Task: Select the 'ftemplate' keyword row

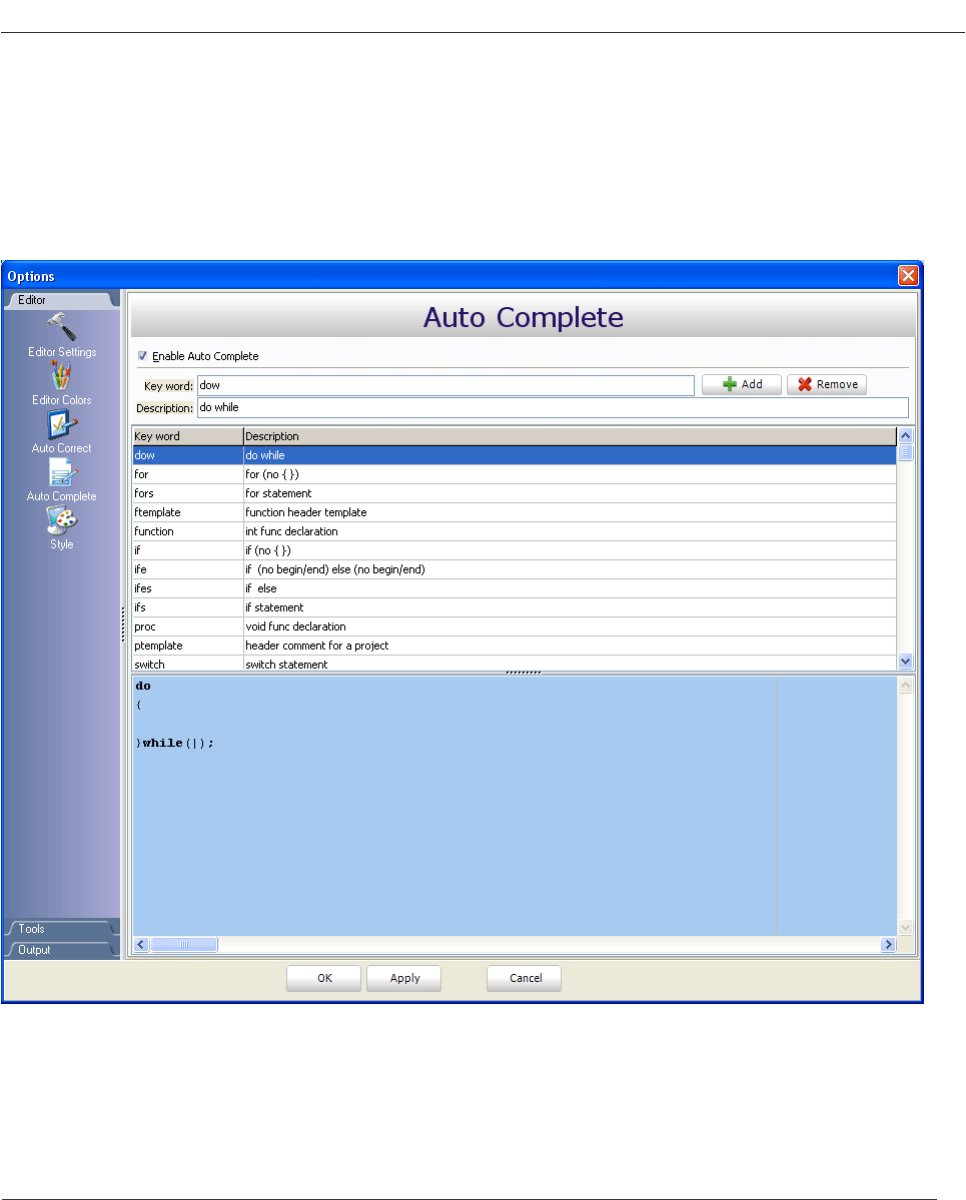Action: (x=514, y=512)
